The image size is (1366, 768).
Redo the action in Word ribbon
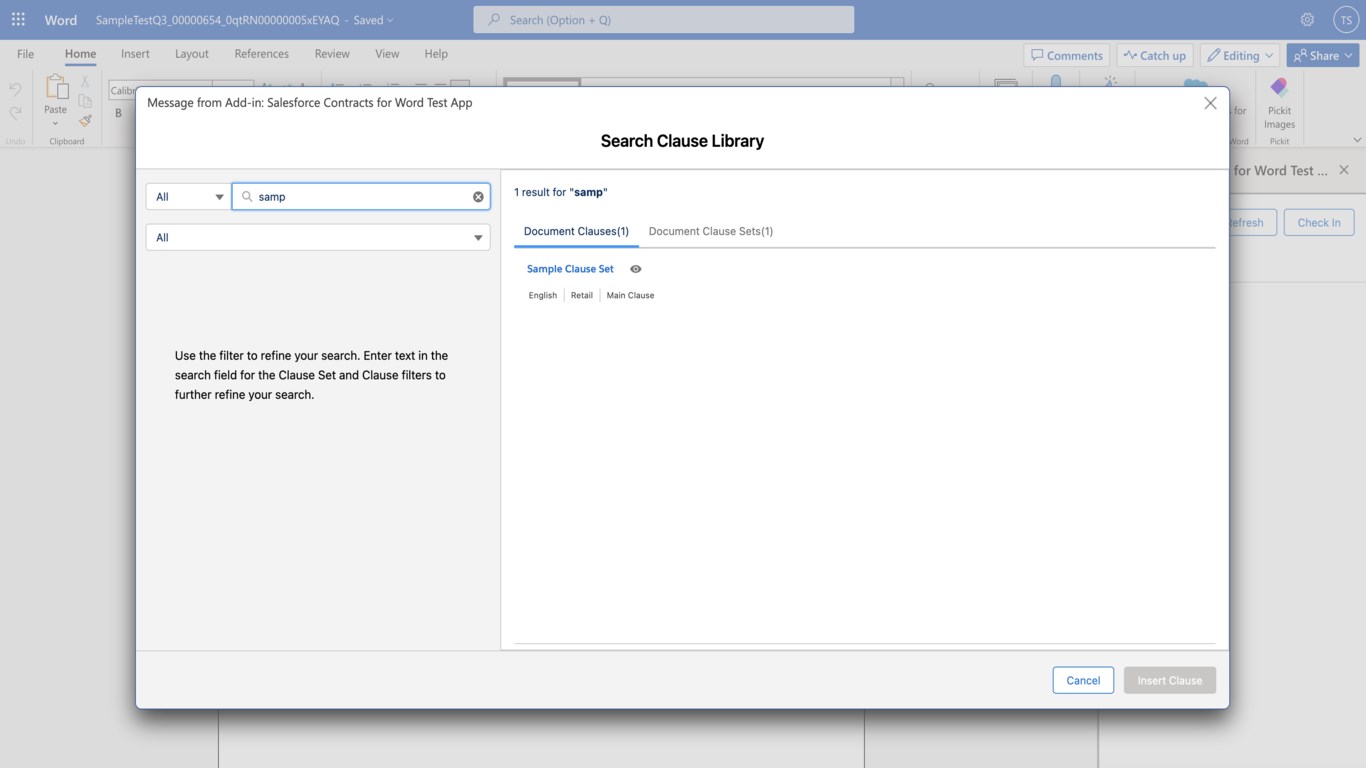point(15,114)
